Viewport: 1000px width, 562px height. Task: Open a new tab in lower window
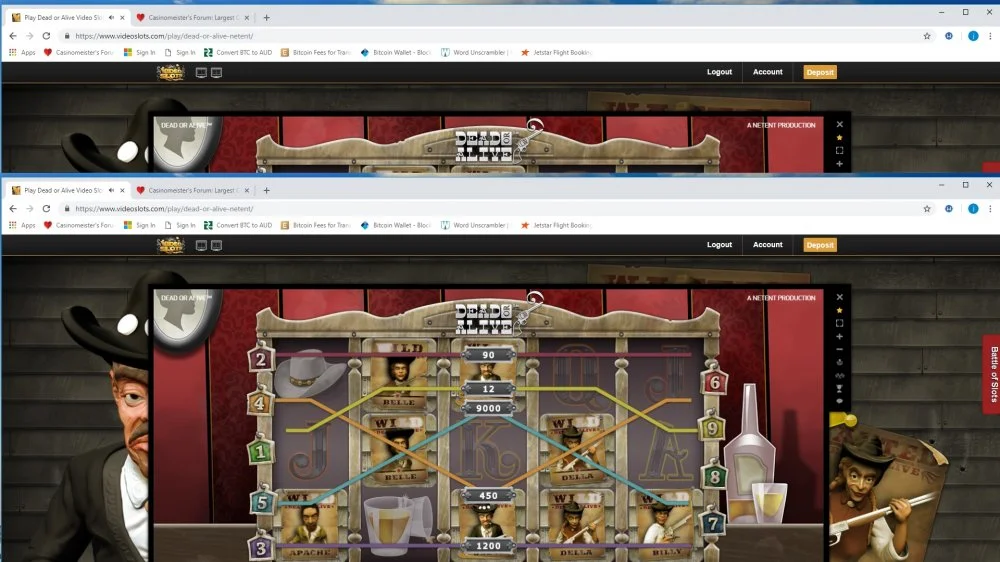[267, 190]
